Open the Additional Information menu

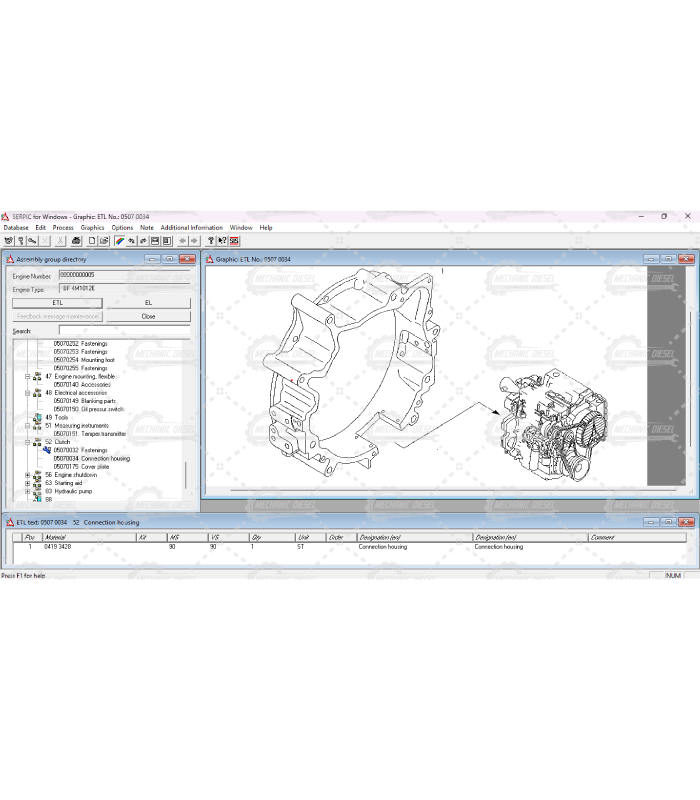tap(191, 228)
